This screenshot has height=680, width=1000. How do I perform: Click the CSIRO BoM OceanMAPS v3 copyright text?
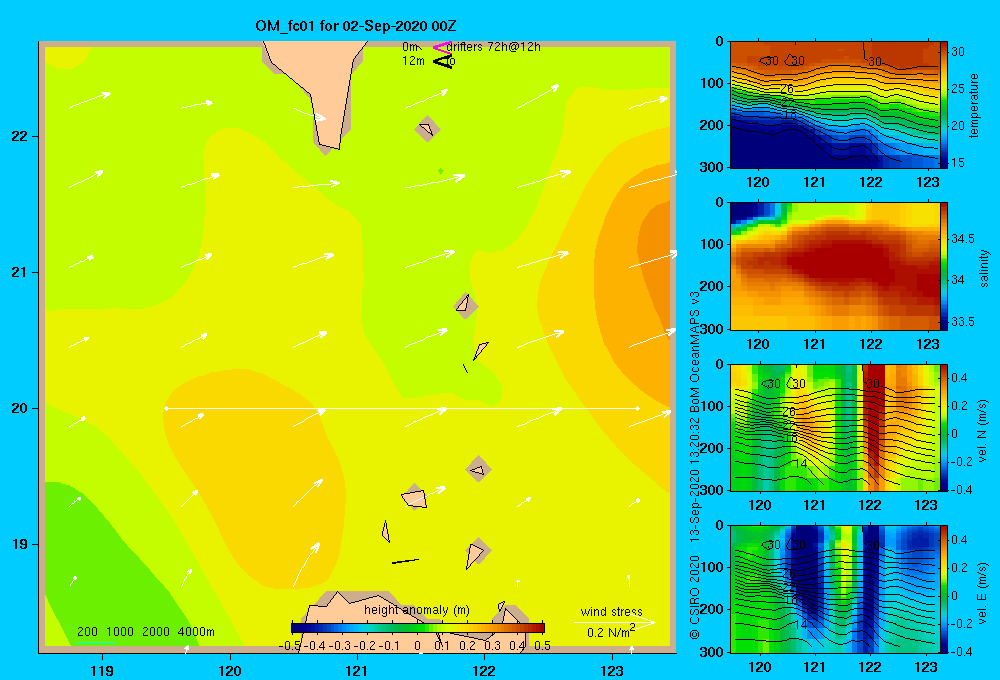pyautogui.click(x=695, y=465)
